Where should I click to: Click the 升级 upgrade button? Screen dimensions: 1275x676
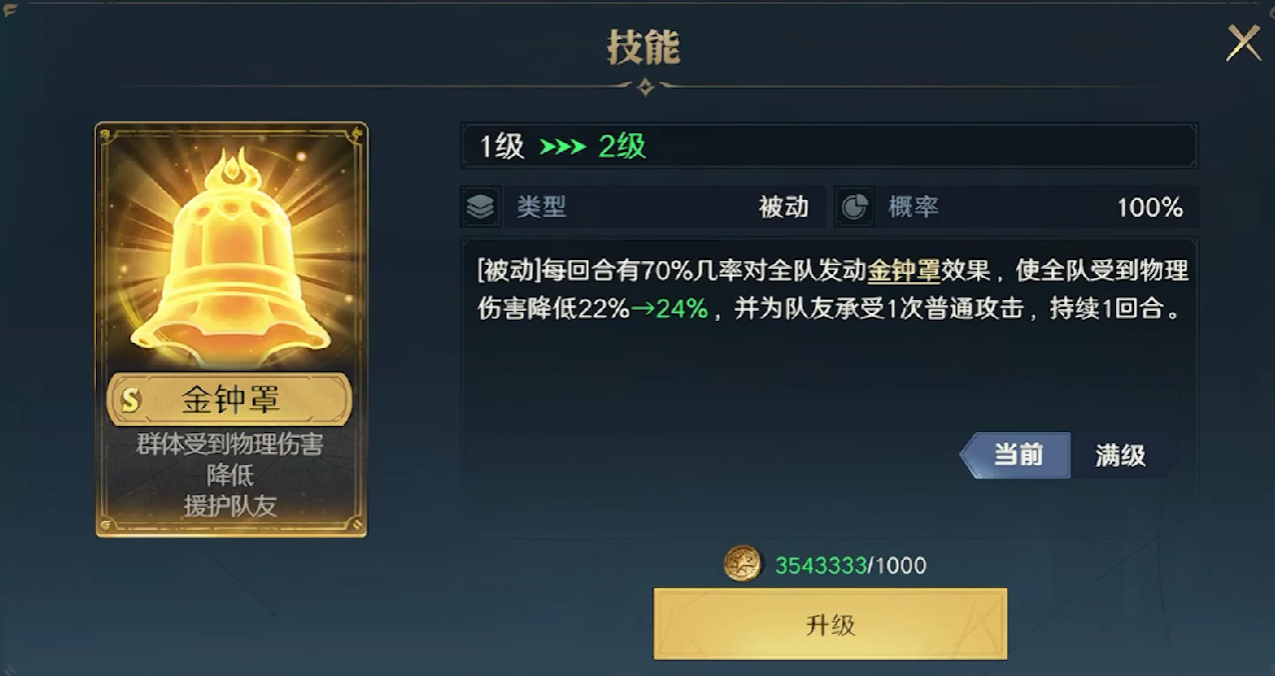pos(830,624)
